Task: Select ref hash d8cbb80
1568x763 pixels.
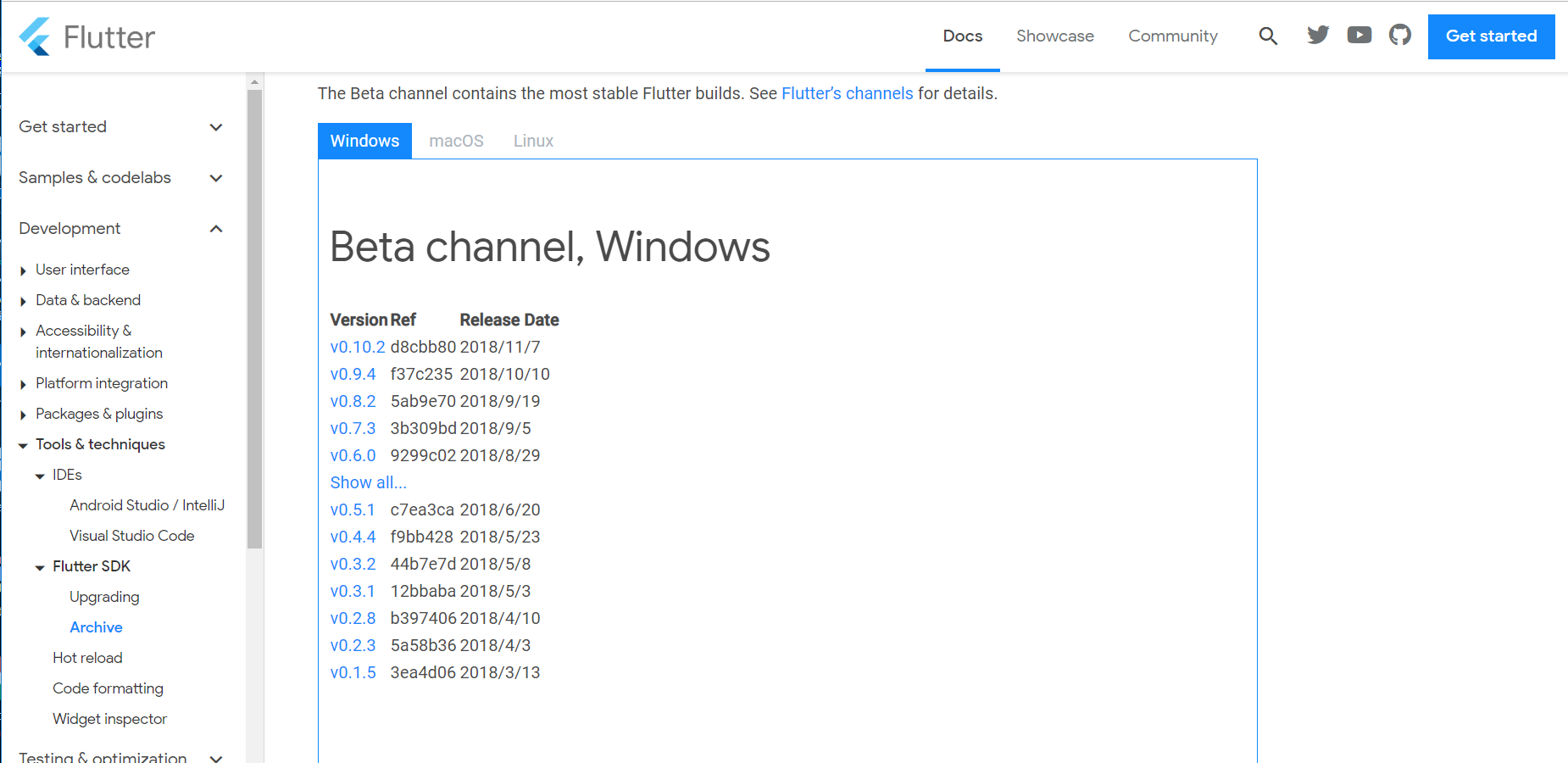Action: pyautogui.click(x=423, y=347)
